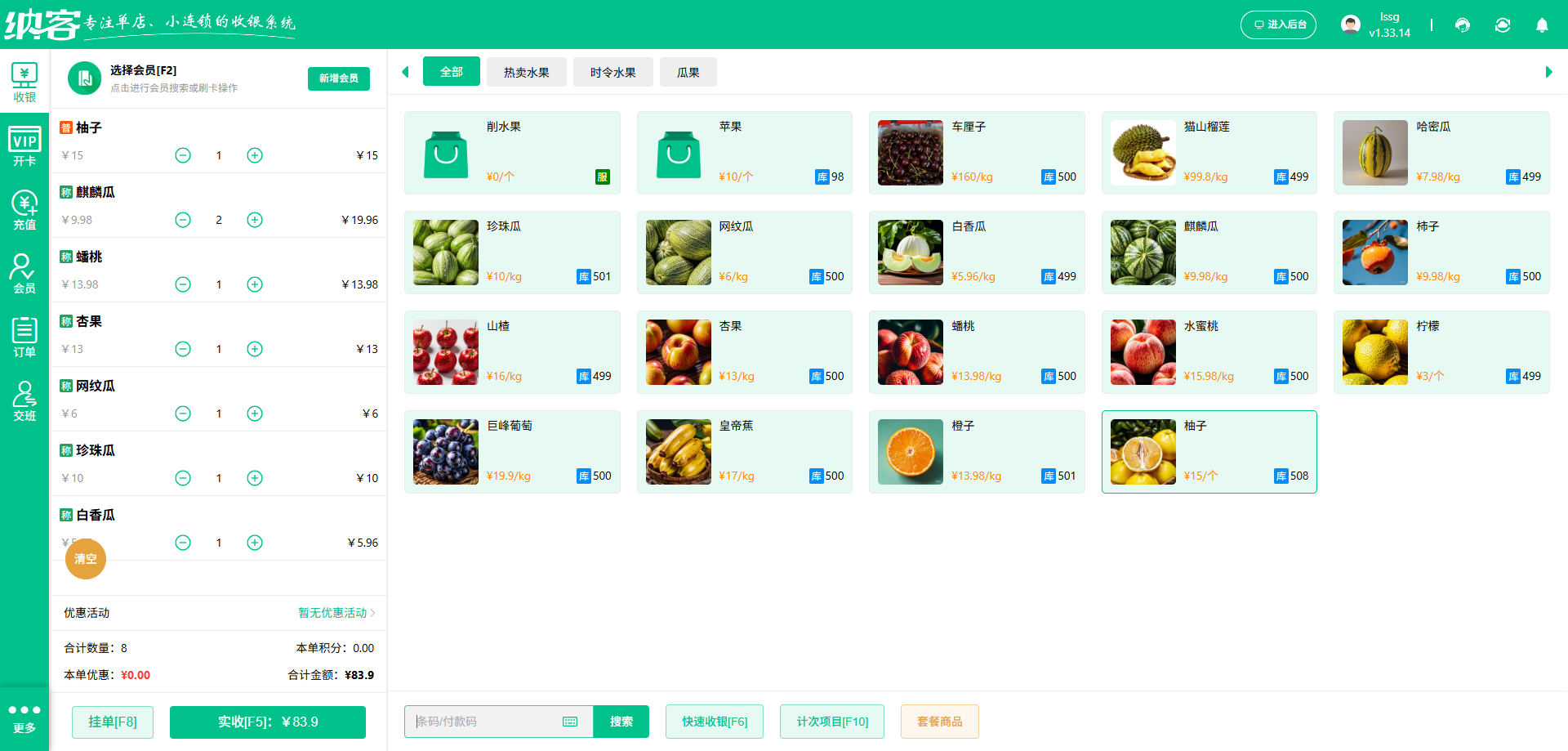Open the 交班 shift handover icon

point(24,401)
